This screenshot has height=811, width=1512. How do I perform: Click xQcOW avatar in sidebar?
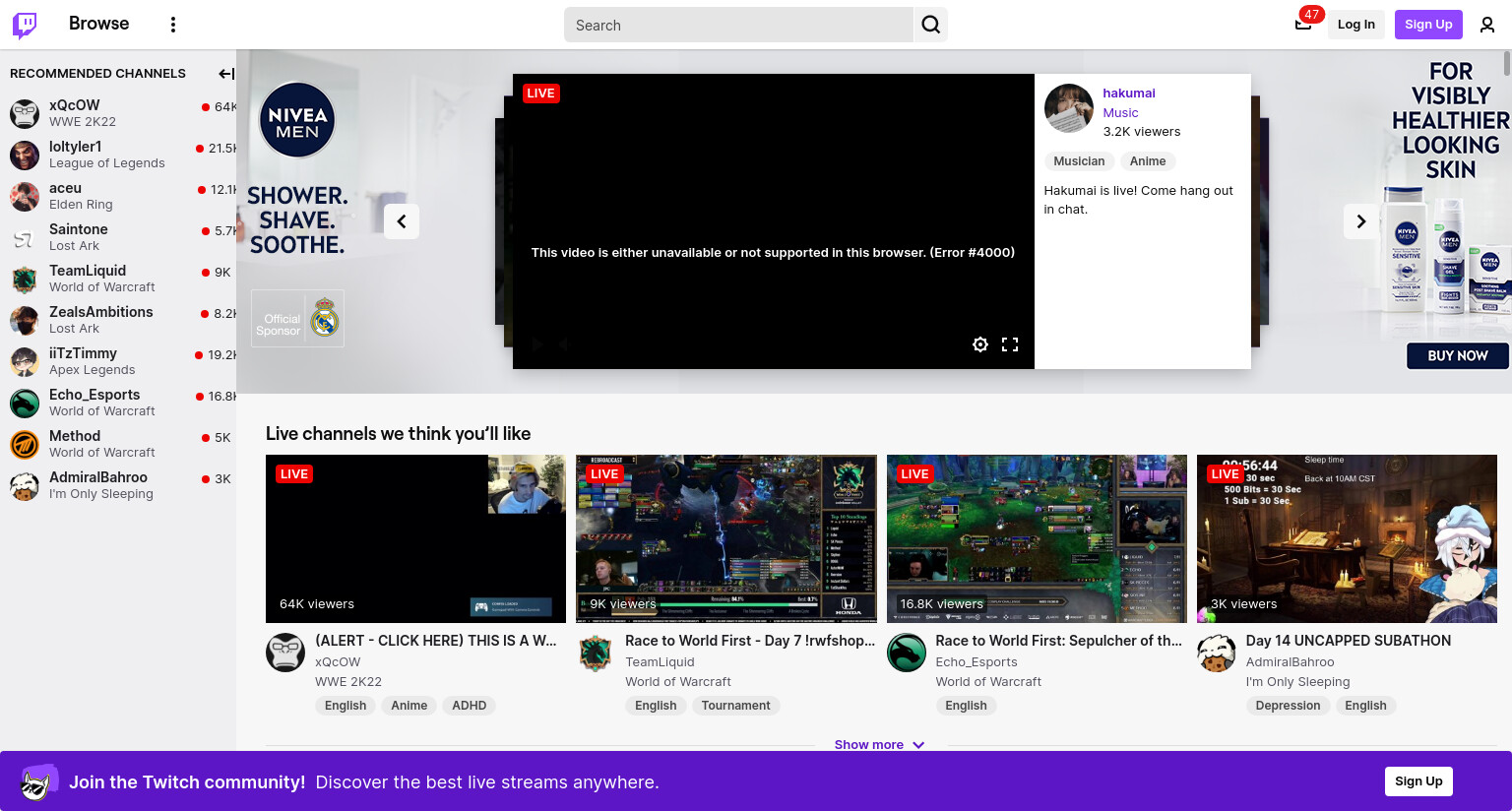25,113
